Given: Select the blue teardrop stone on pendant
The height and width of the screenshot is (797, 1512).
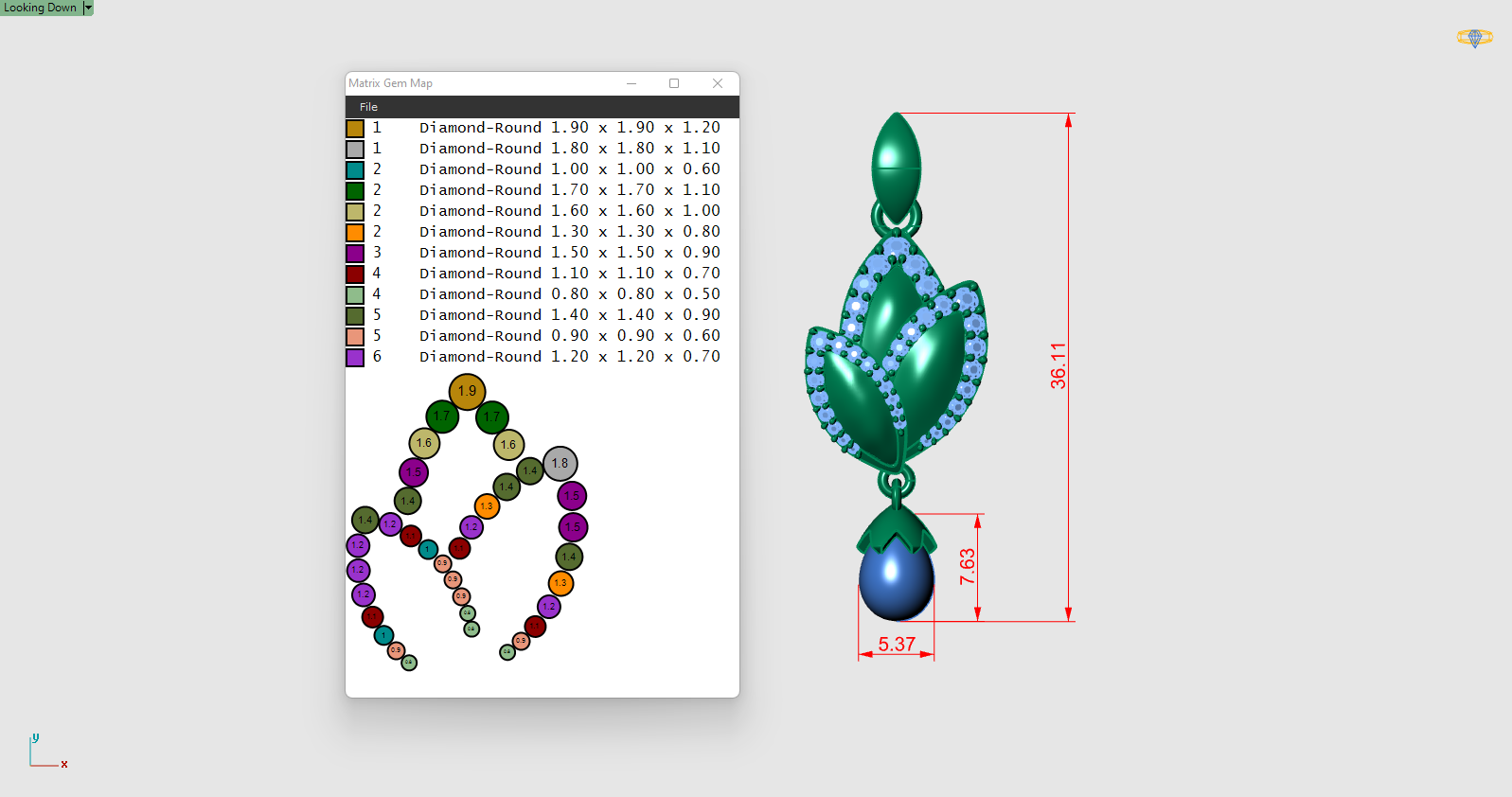Looking at the screenshot, I should tap(895, 580).
